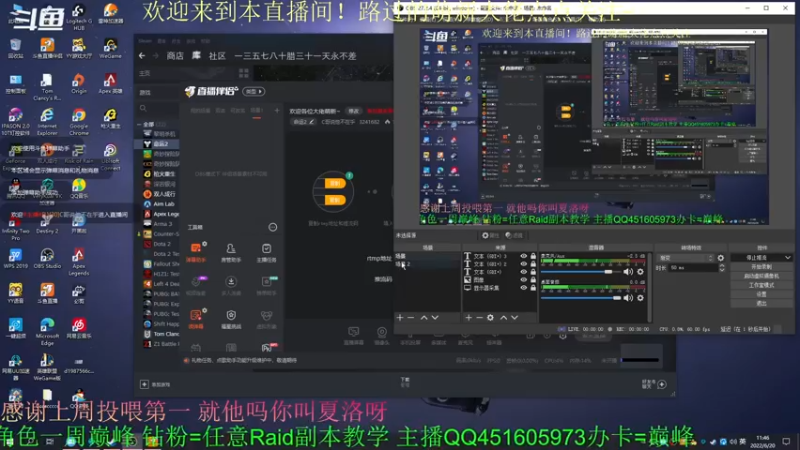The width and height of the screenshot is (800, 450).
Task: Open the scene transition properties gear in OBS
Action: click(x=720, y=258)
